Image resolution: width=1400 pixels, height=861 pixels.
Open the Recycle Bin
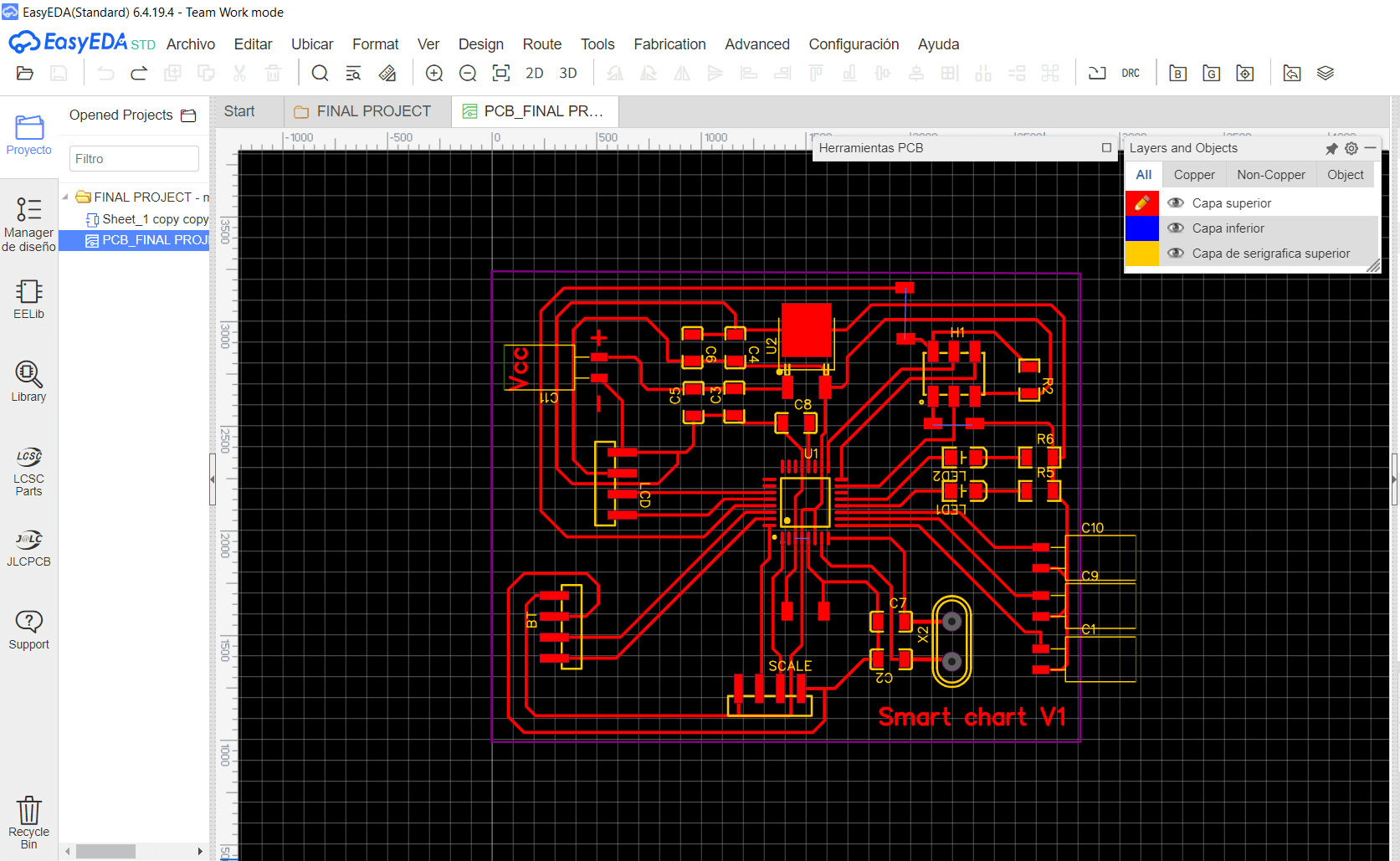click(29, 823)
